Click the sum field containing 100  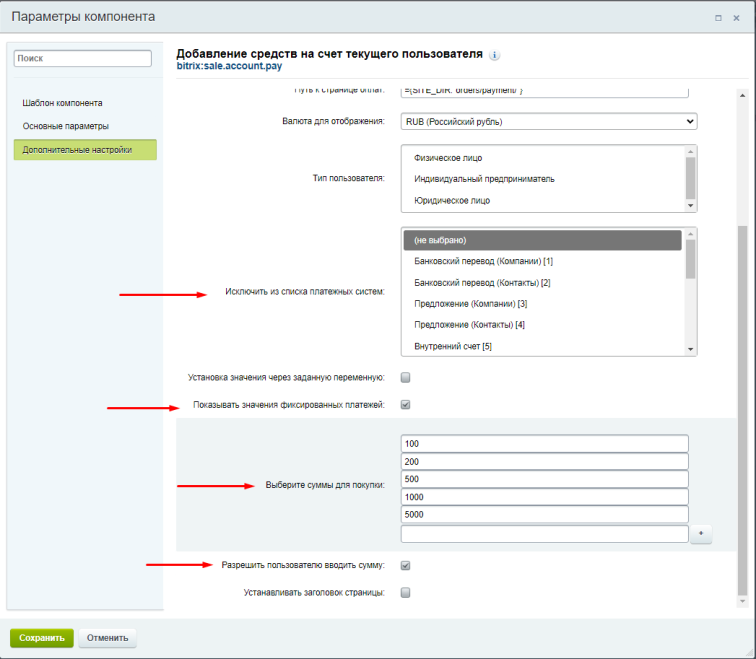point(544,444)
